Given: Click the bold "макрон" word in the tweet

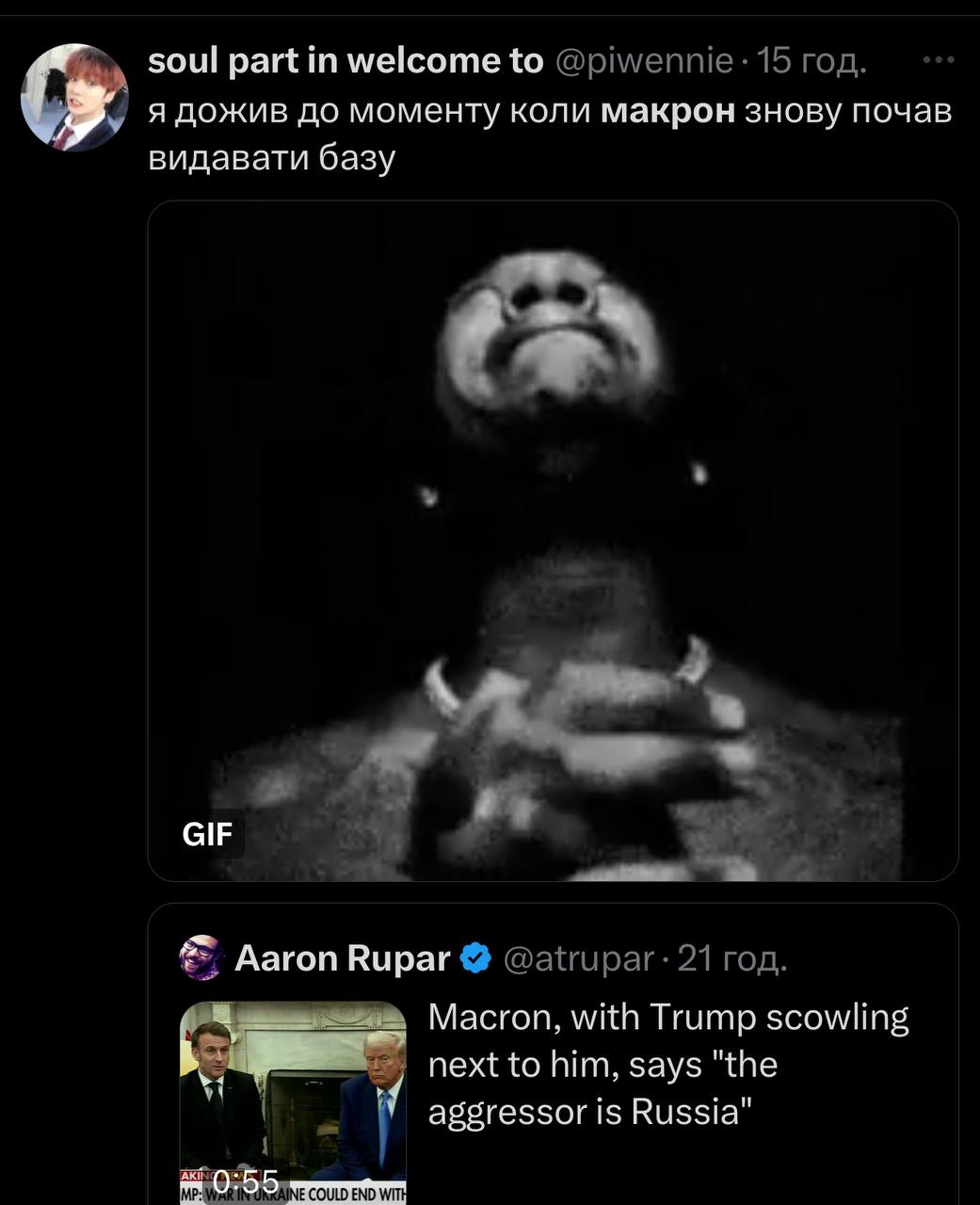Looking at the screenshot, I should pyautogui.click(x=667, y=111).
